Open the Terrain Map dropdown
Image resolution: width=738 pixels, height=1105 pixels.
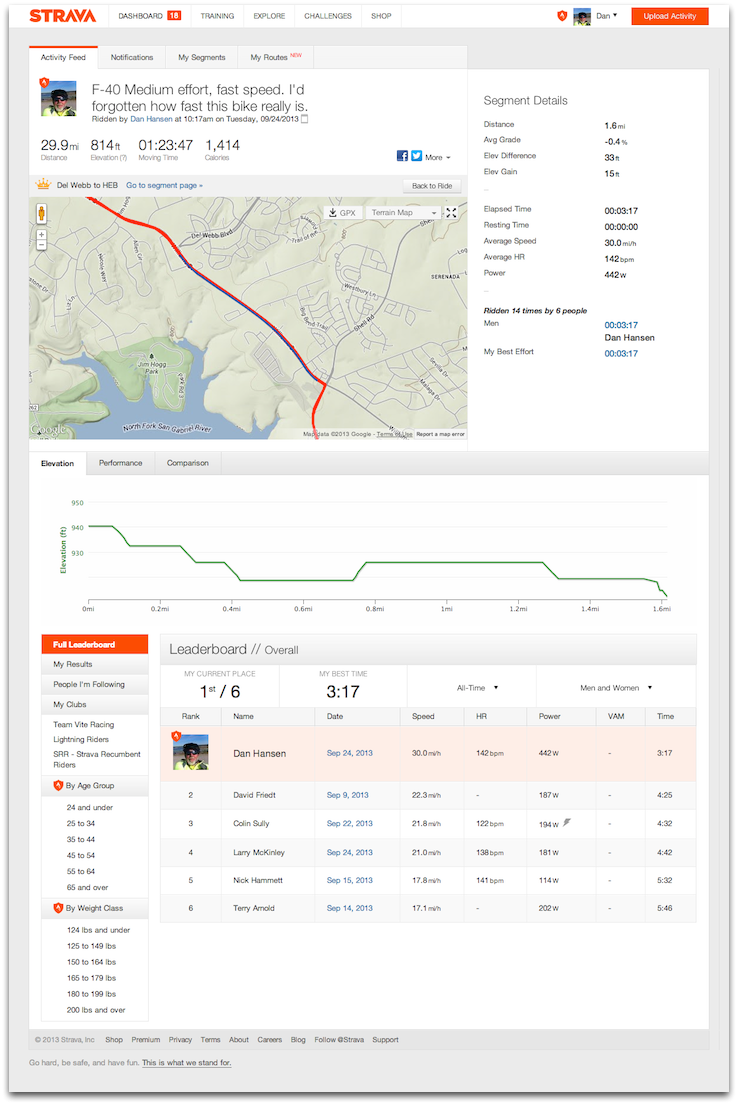tap(402, 212)
